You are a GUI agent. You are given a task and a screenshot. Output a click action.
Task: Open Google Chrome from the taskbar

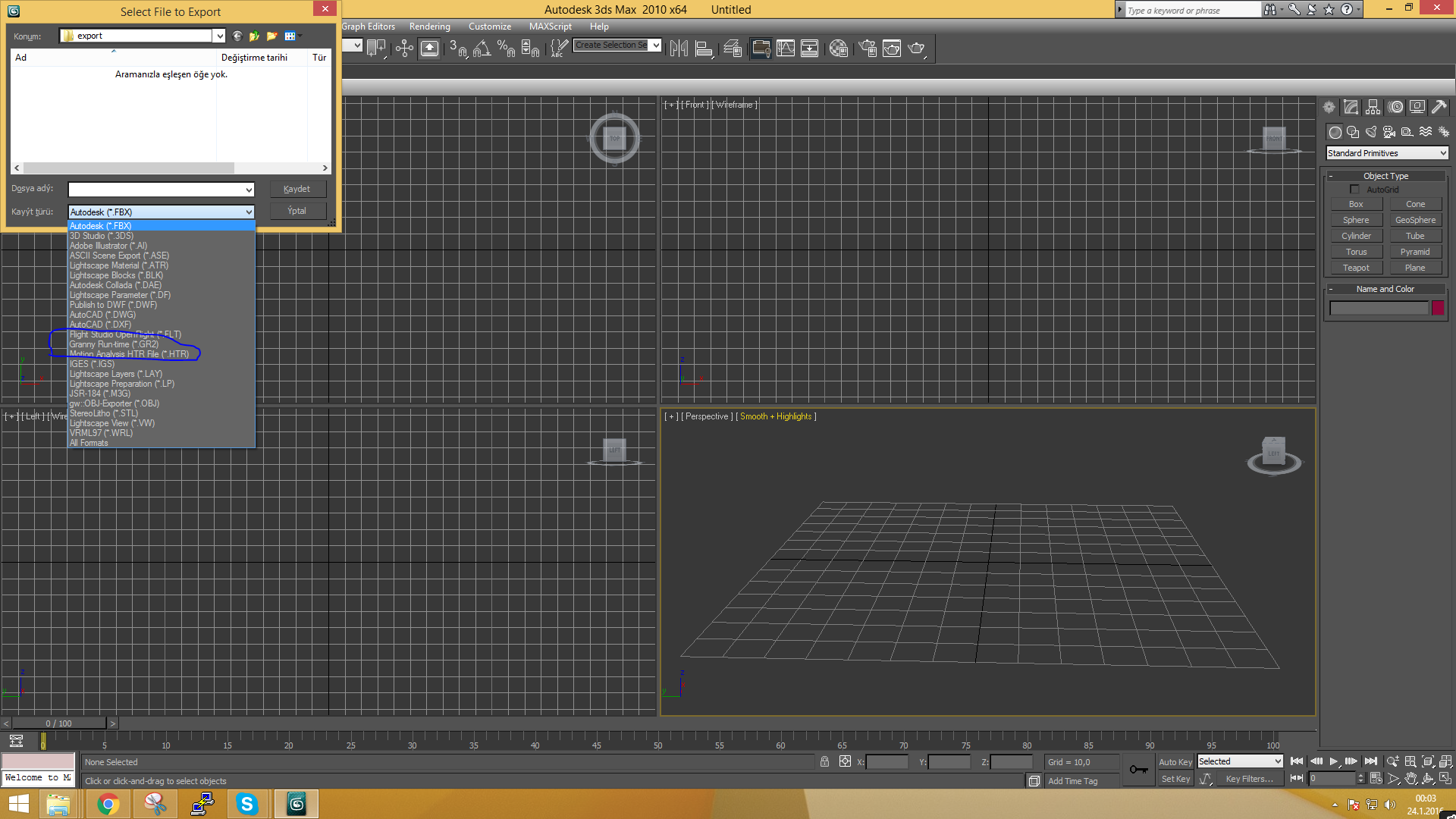[x=108, y=804]
